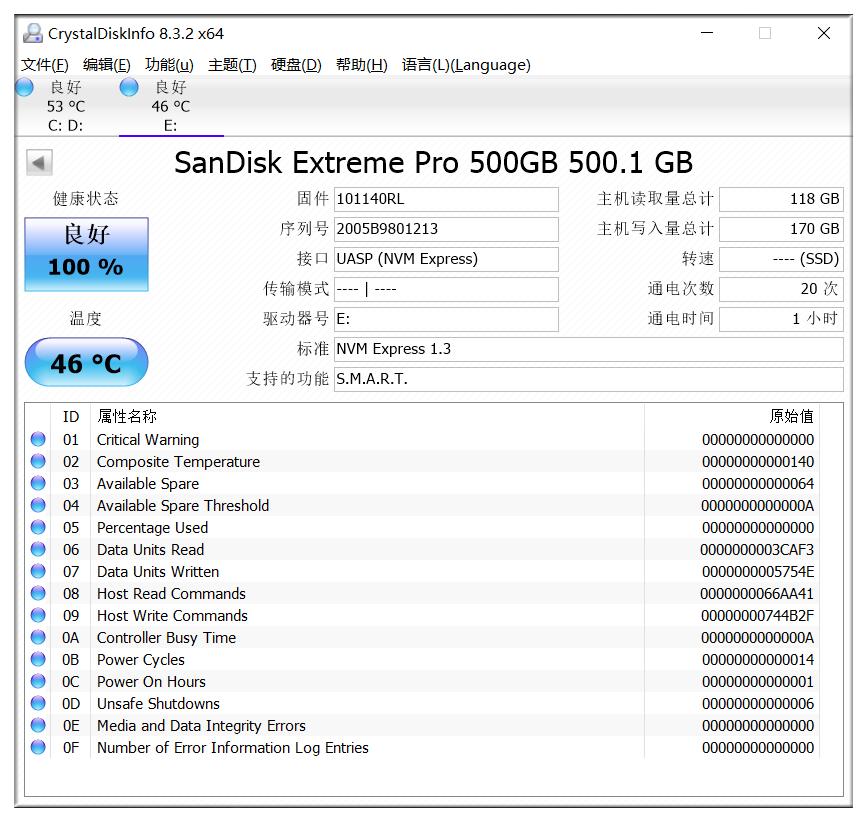Click the ID column header
Image resolution: width=867 pixels, height=822 pixels.
pos(71,416)
